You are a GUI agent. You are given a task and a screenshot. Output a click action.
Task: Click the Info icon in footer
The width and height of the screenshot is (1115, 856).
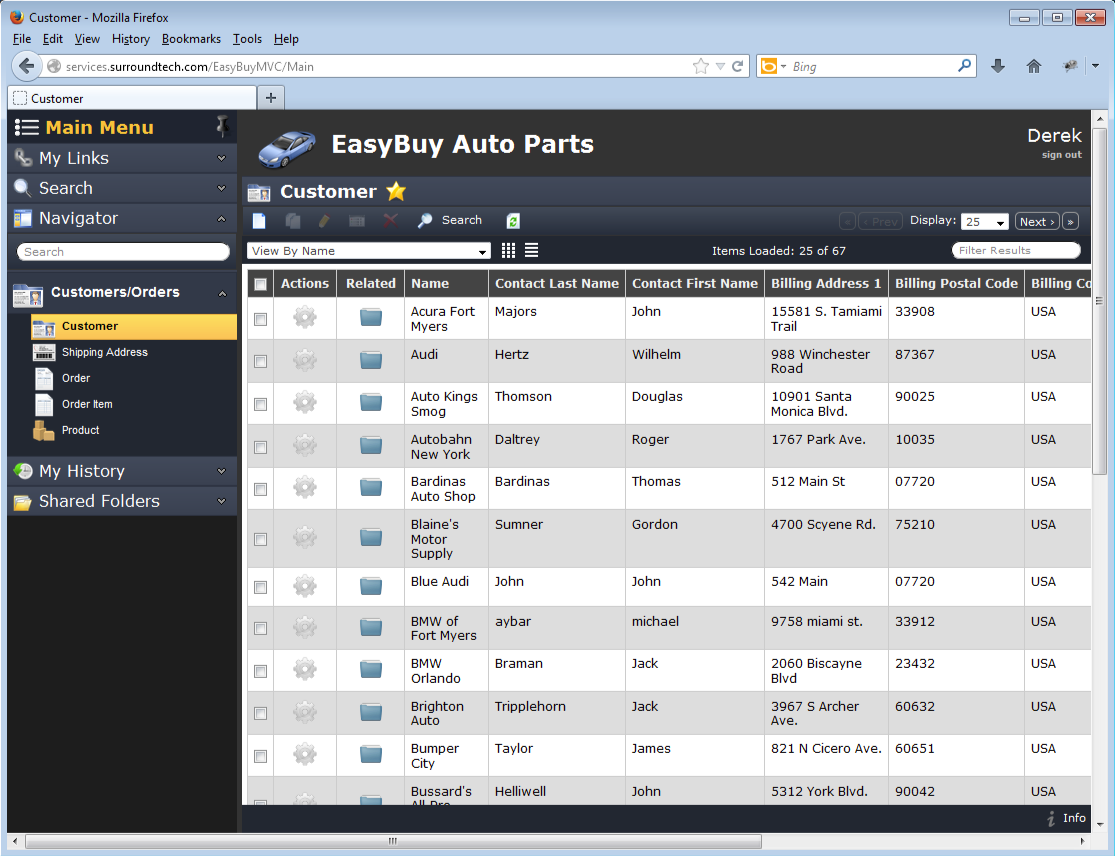tap(1050, 818)
